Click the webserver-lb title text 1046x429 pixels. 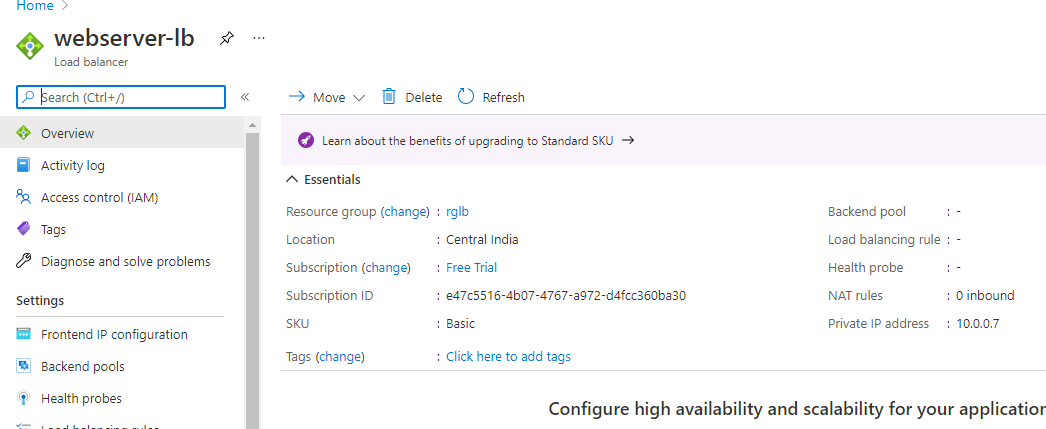click(124, 38)
